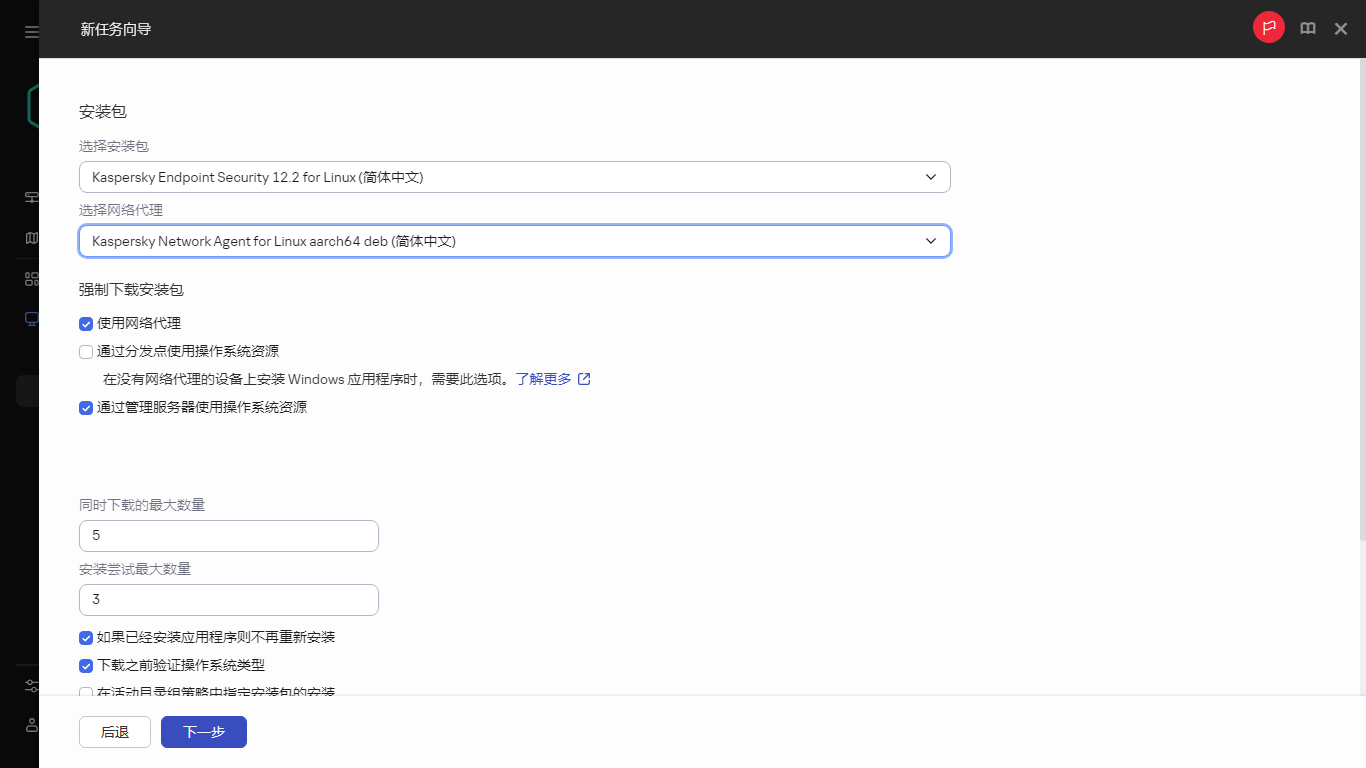Click the 后退 button
The width and height of the screenshot is (1366, 768).
114,731
